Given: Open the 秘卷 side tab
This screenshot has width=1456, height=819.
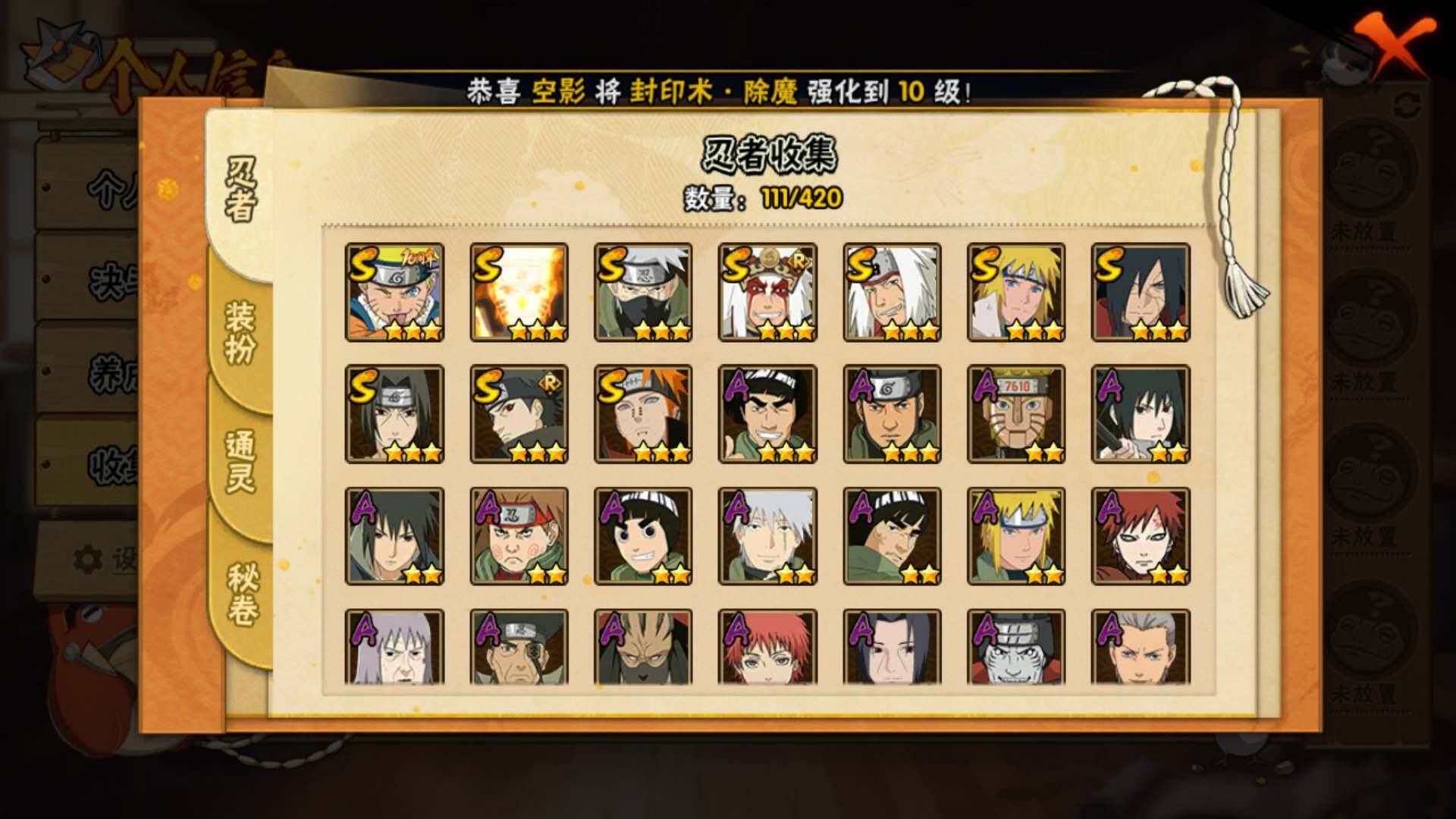Looking at the screenshot, I should coord(243,594).
